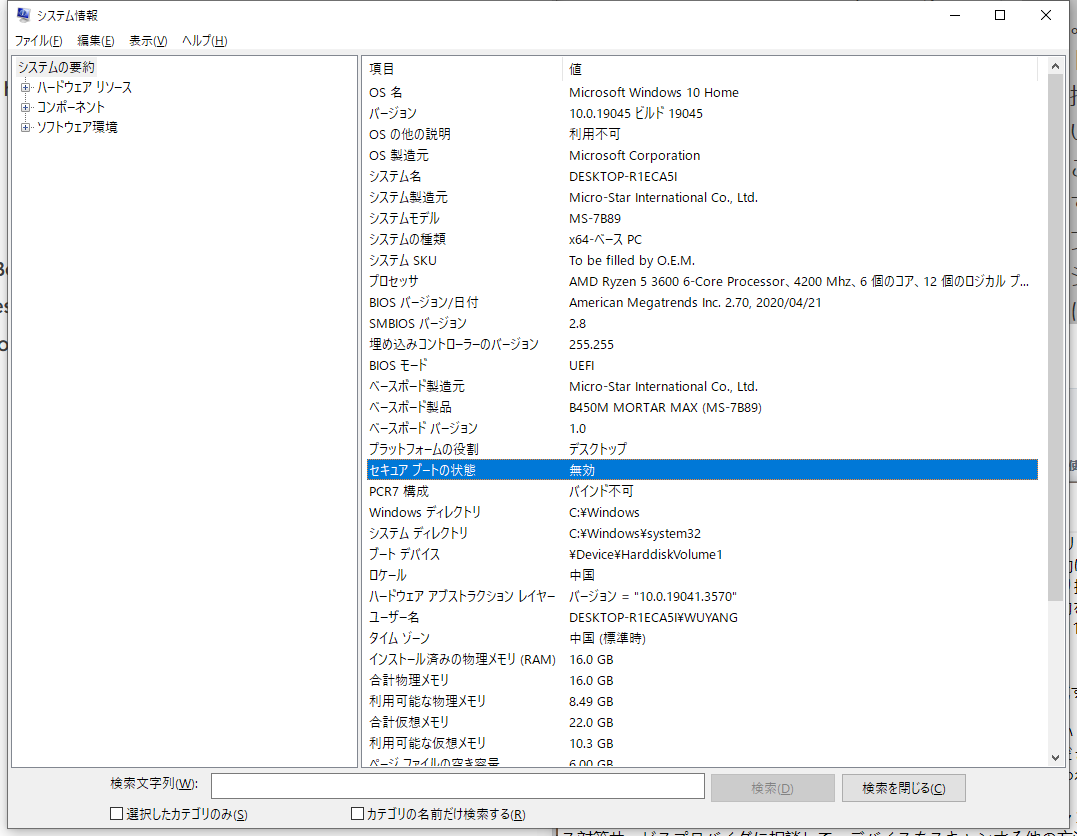Maximize the システム情報 window
1077x836 pixels.
pyautogui.click(x=1000, y=15)
